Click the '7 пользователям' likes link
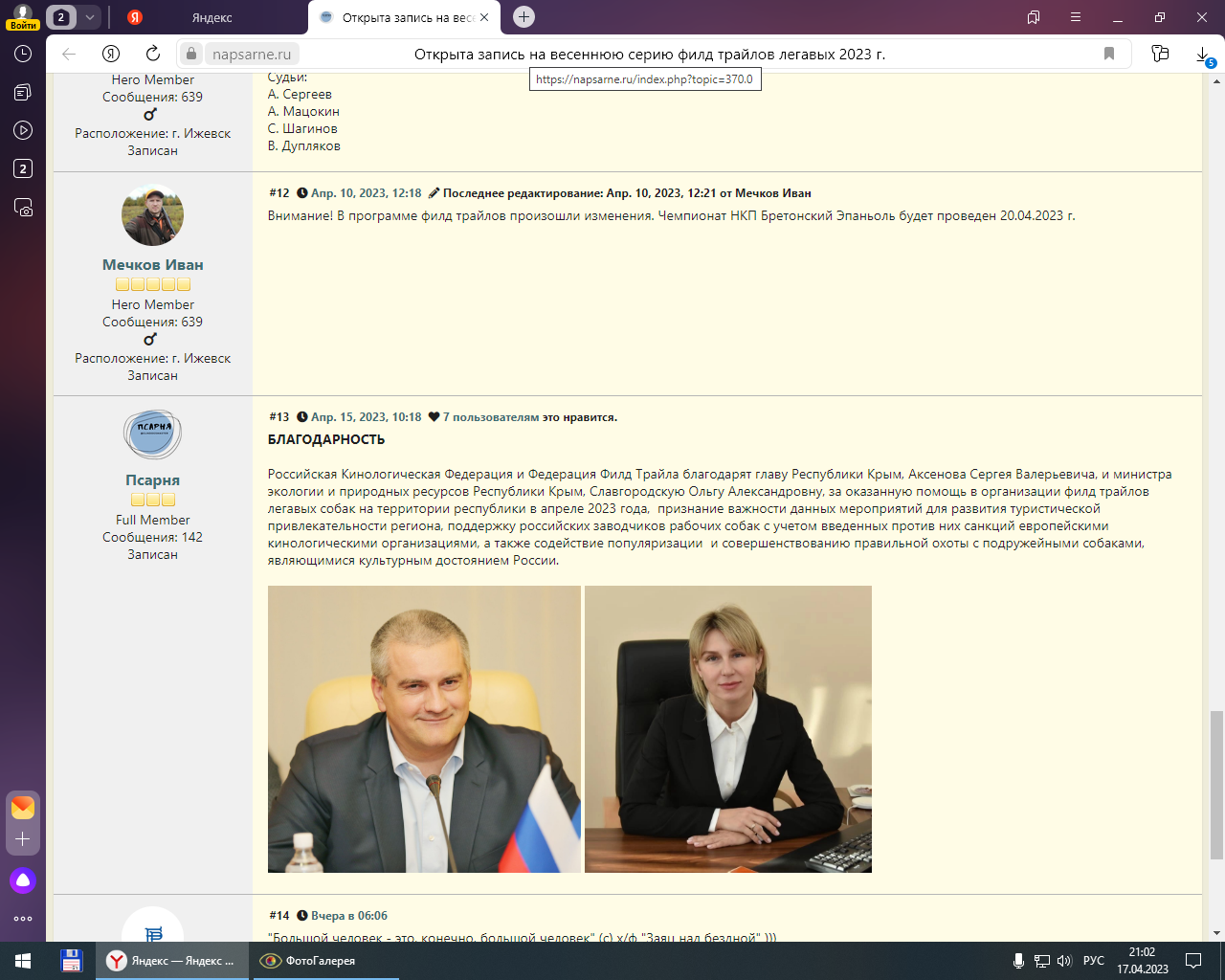The image size is (1225, 980). [x=490, y=417]
